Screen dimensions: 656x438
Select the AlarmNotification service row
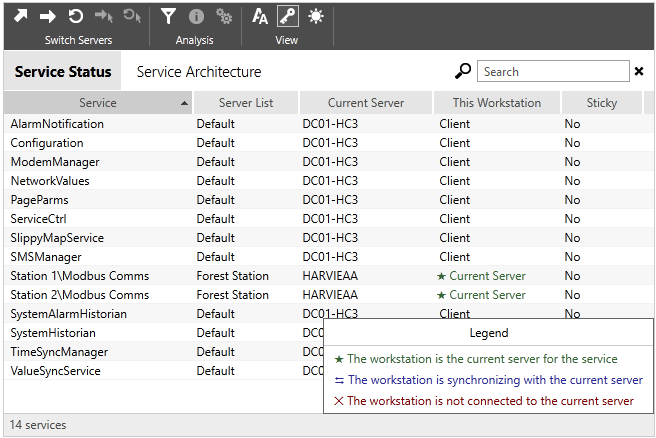click(57, 124)
